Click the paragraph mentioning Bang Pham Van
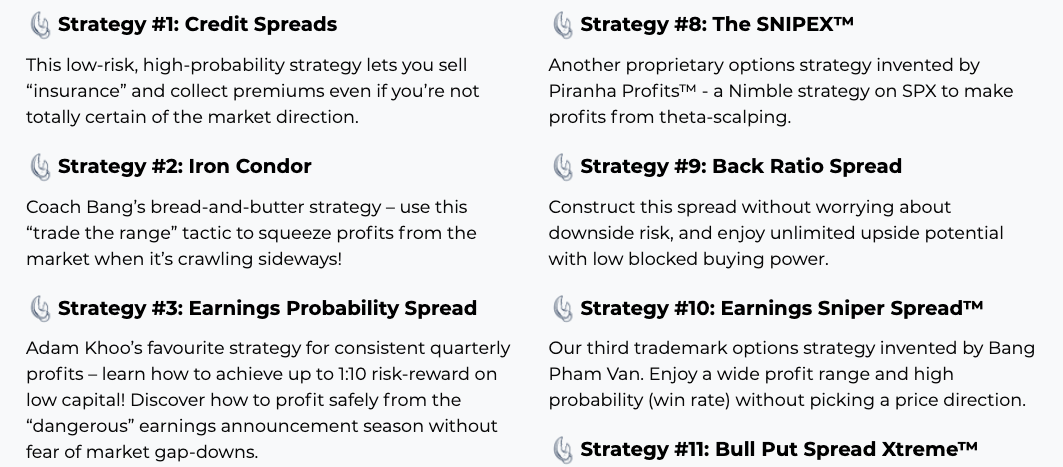1063x467 pixels. [x=792, y=374]
